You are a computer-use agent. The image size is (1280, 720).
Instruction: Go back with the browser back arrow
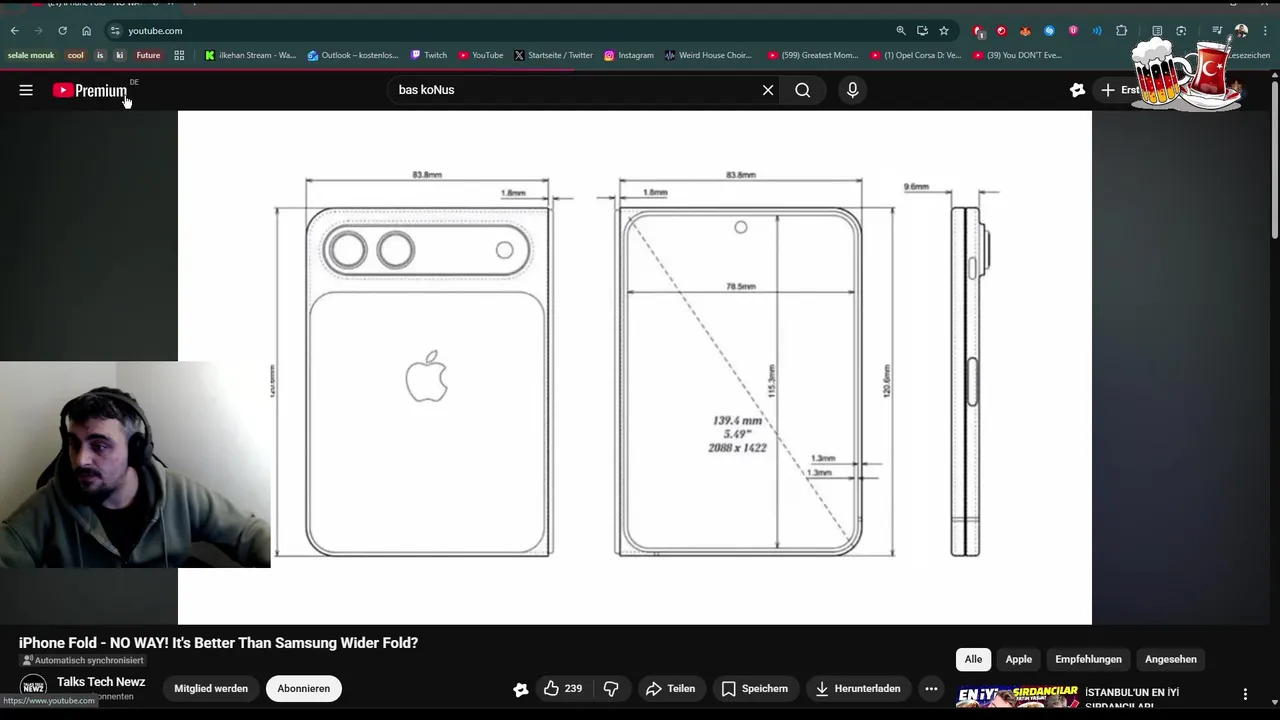[15, 31]
